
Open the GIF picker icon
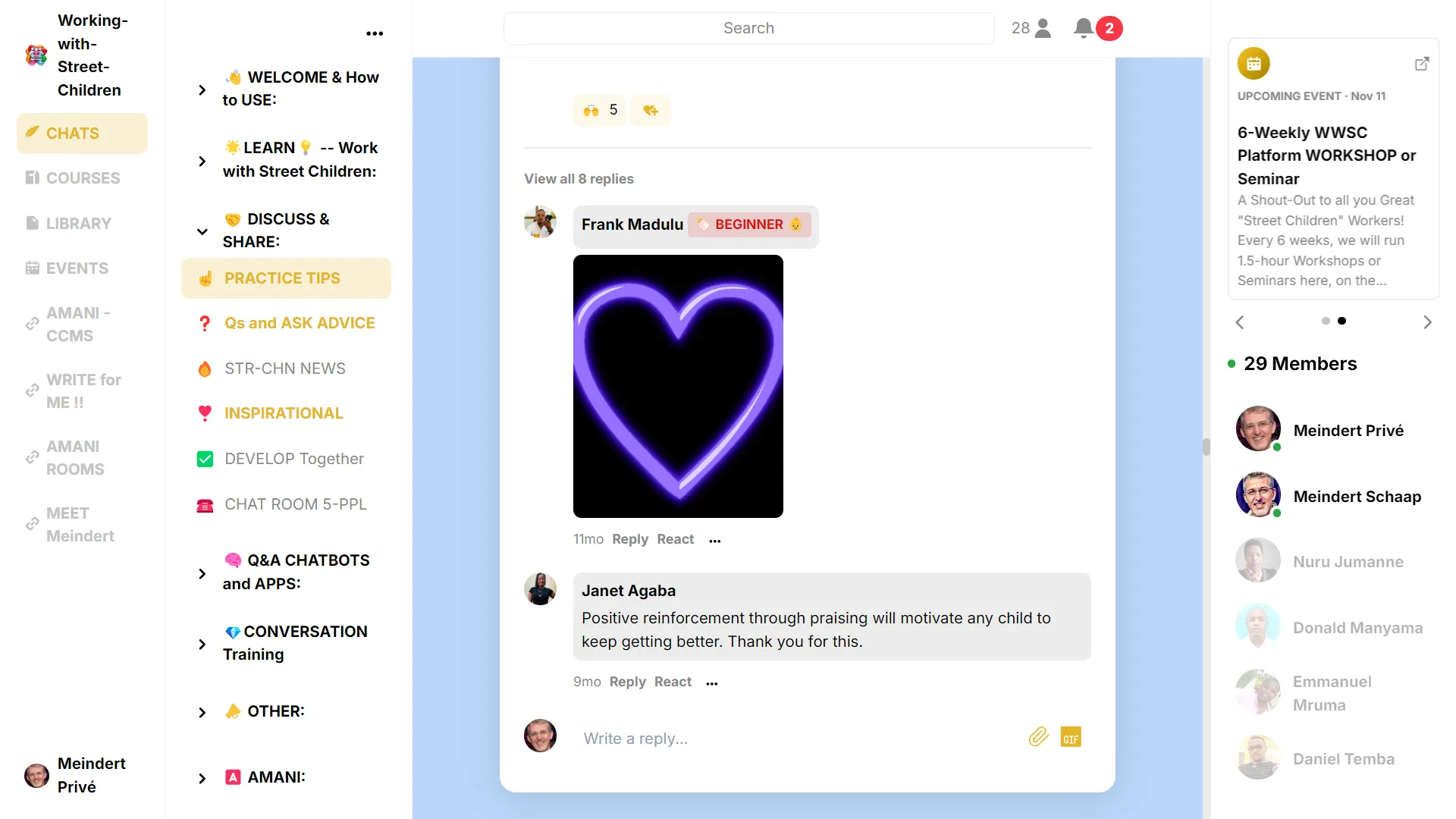(1070, 737)
